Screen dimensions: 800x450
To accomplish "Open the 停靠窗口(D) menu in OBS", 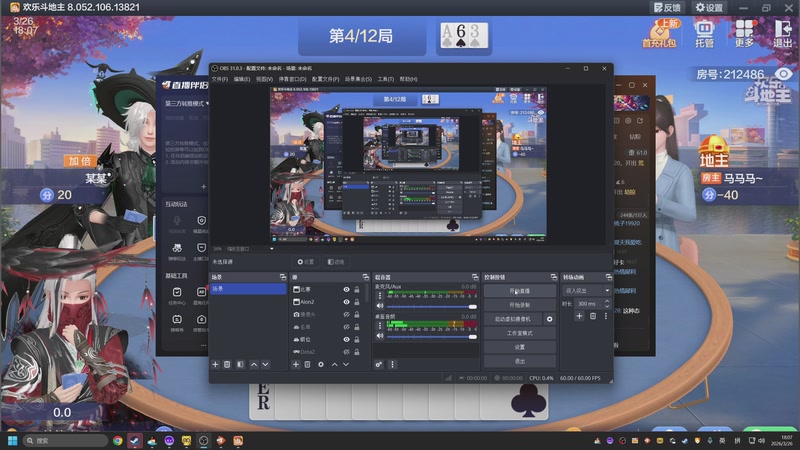I will 292,79.
